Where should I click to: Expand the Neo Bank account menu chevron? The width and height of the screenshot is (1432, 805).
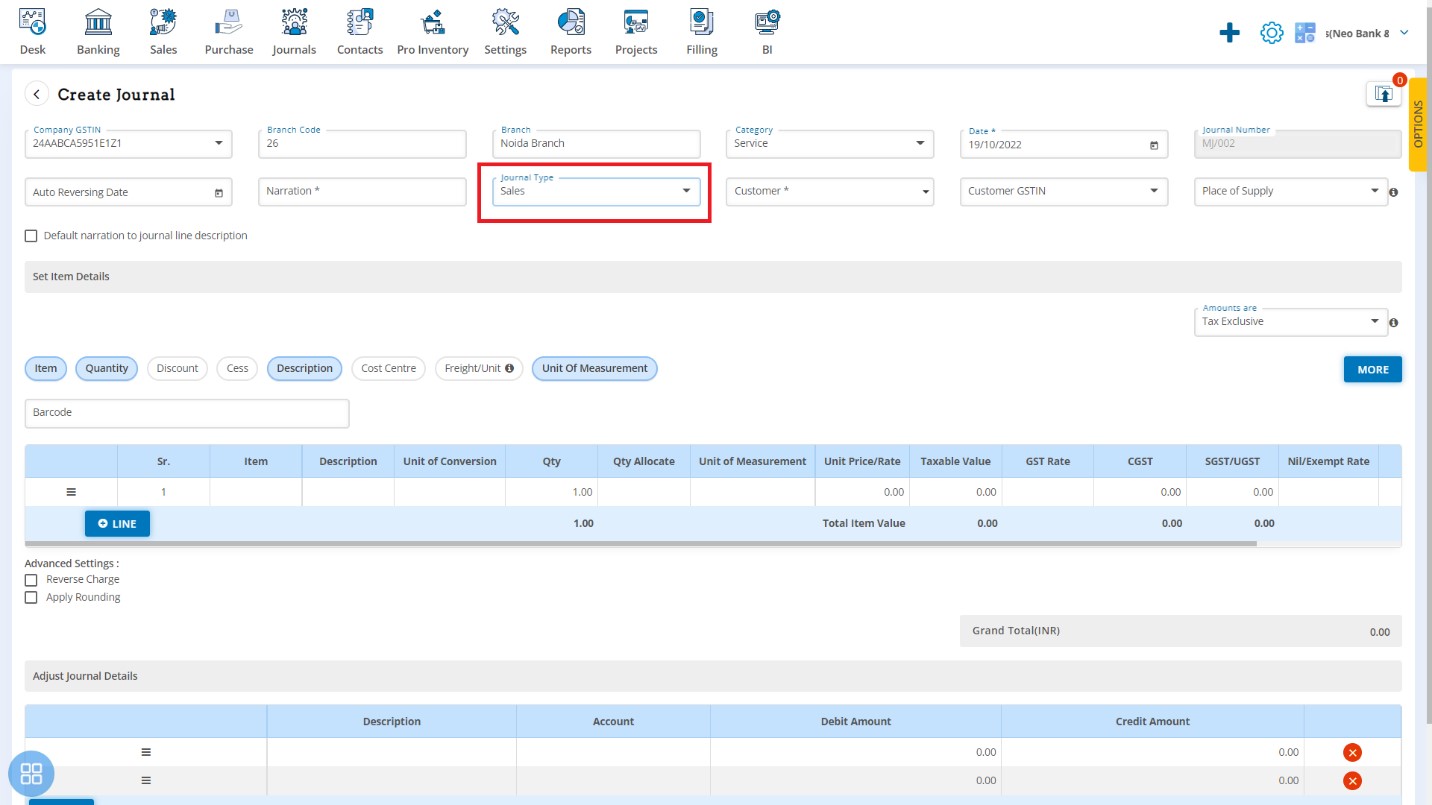[1404, 33]
